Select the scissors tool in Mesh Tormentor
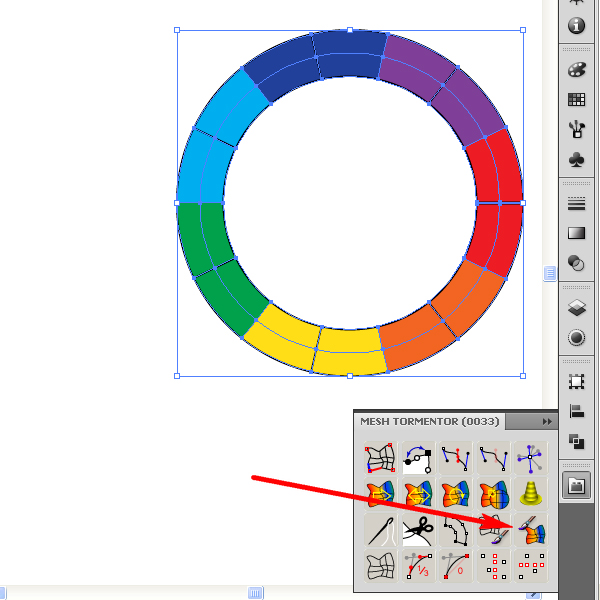Viewport: 600px width, 600px height. (418, 529)
